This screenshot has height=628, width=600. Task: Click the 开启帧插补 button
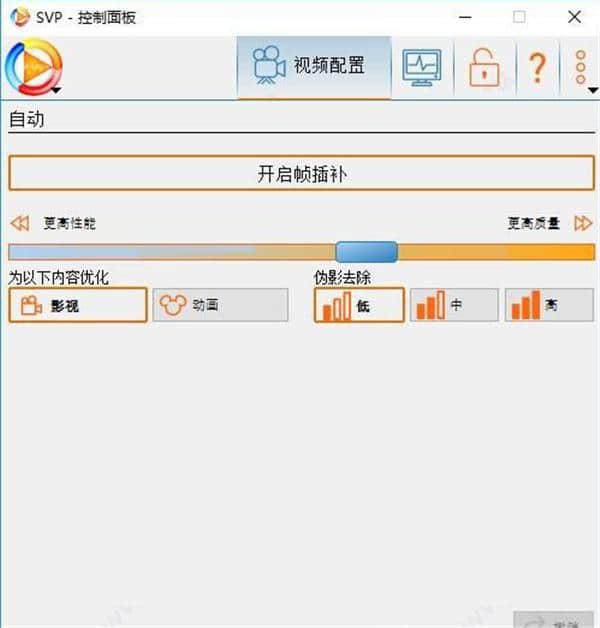tap(302, 173)
